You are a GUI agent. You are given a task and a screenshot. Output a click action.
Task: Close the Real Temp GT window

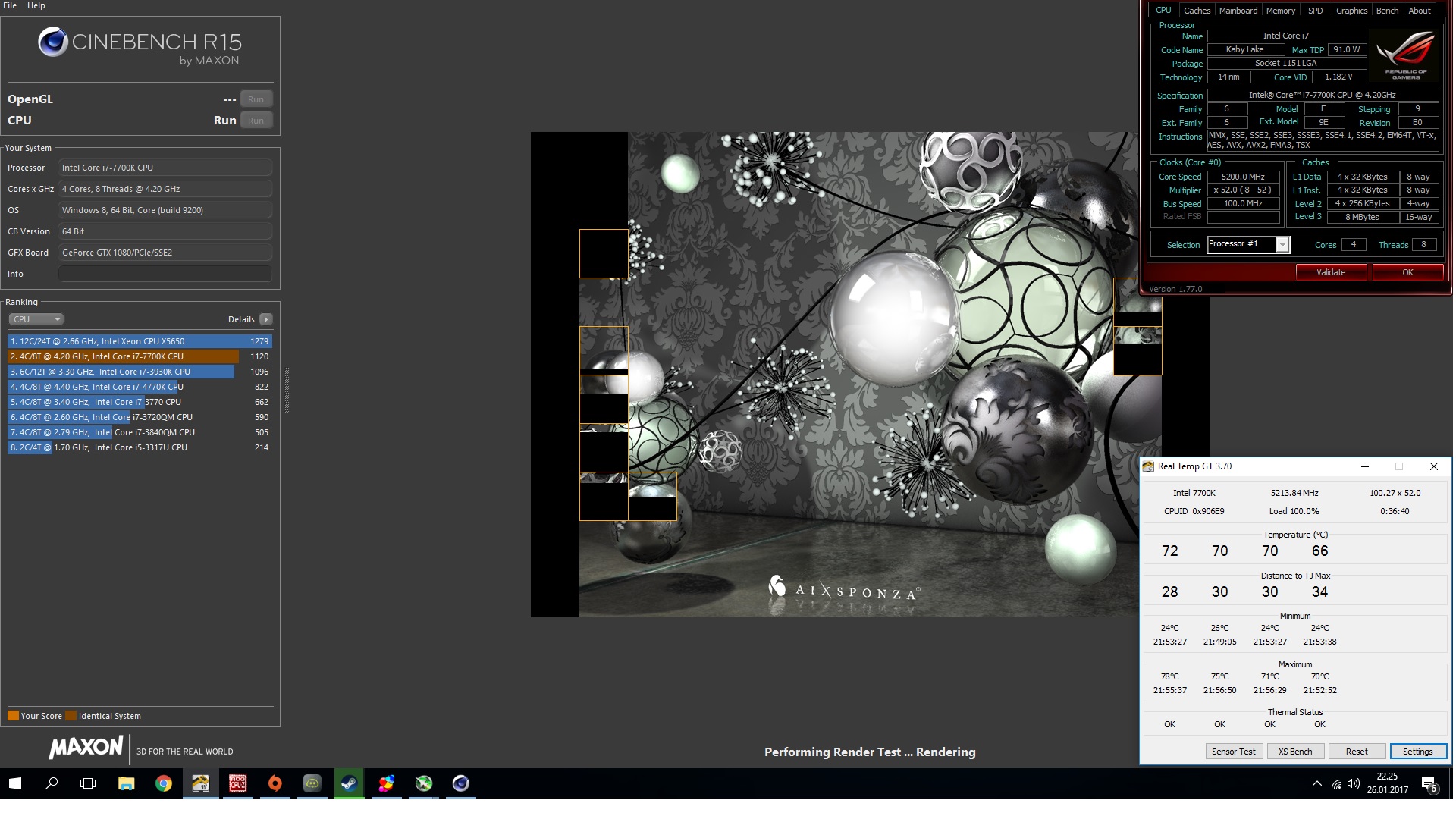pos(1433,466)
